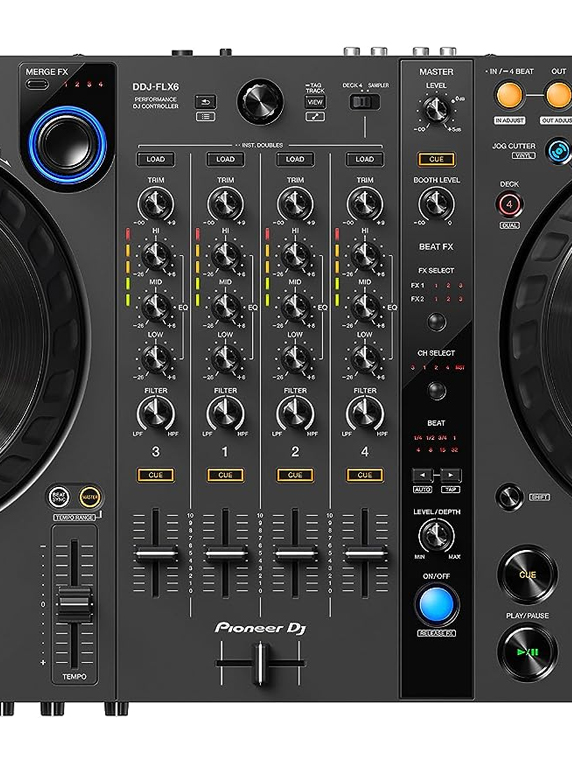The width and height of the screenshot is (572, 764).
Task: Click the blue Jog Cutter button
Action: click(x=558, y=151)
